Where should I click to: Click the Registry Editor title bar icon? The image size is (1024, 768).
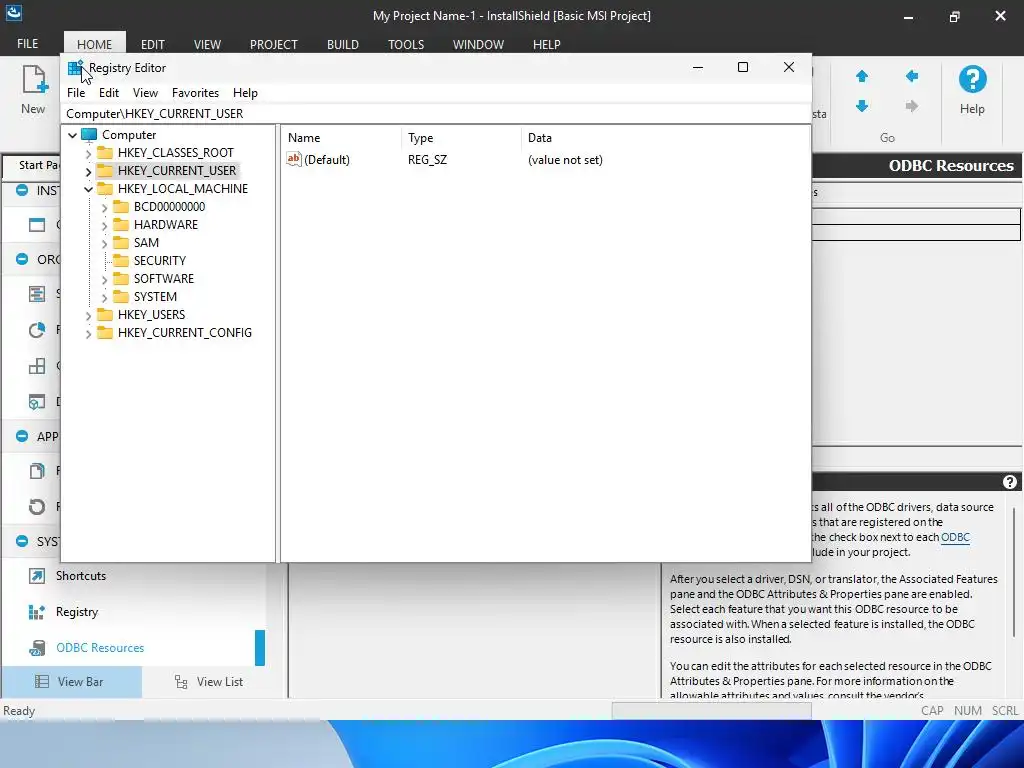point(75,67)
